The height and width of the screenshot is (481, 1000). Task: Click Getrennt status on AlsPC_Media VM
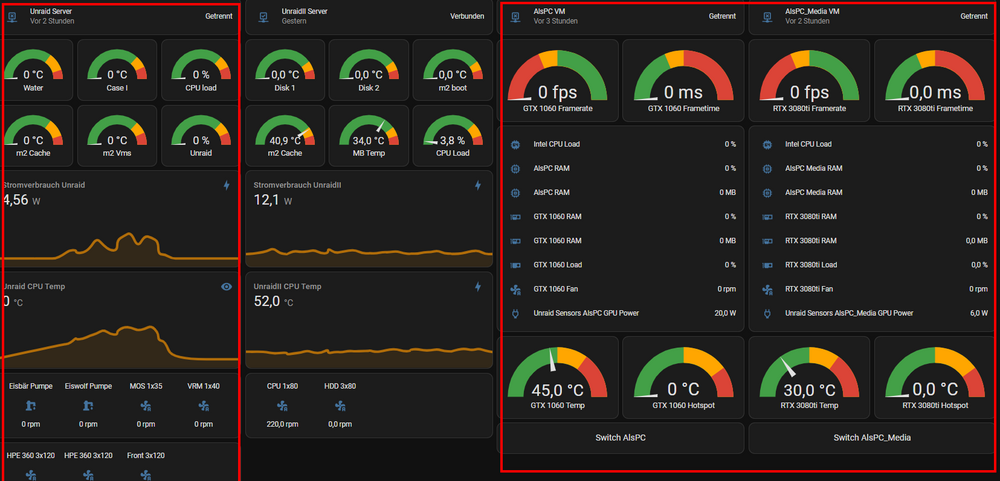974,17
